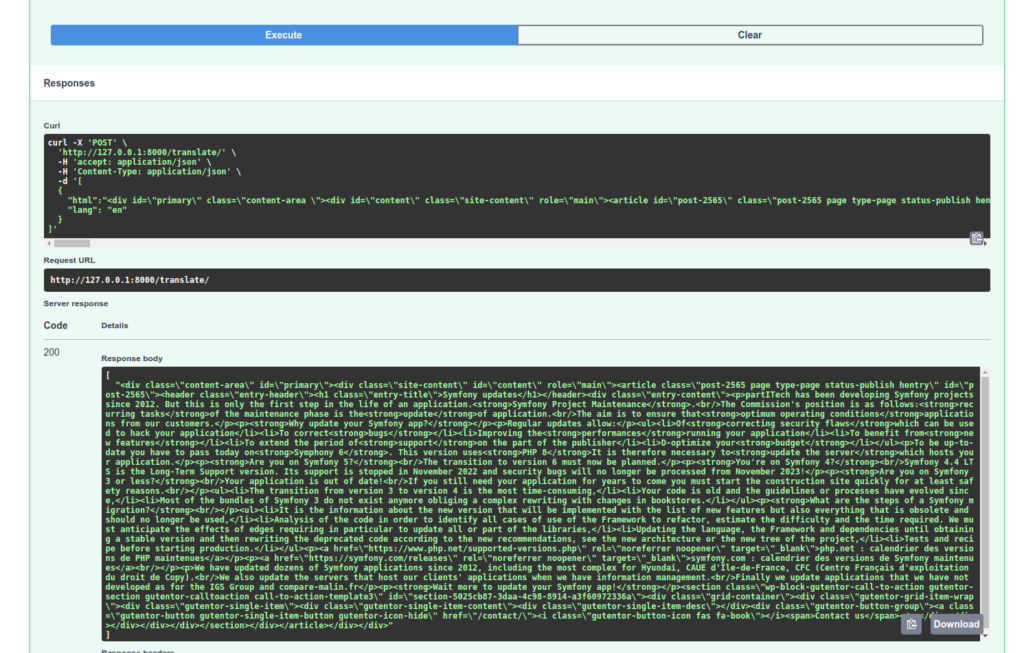This screenshot has height=653, width=1024.
Task: Click the Curl label
Action: (52, 125)
